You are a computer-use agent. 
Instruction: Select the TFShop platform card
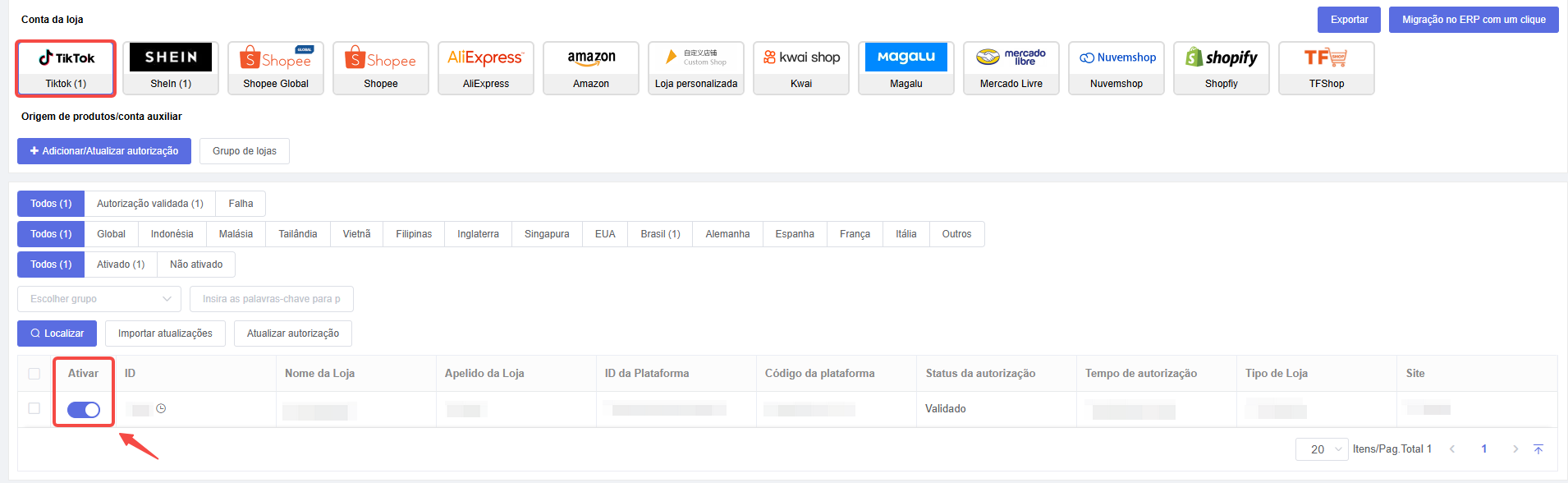pyautogui.click(x=1327, y=68)
